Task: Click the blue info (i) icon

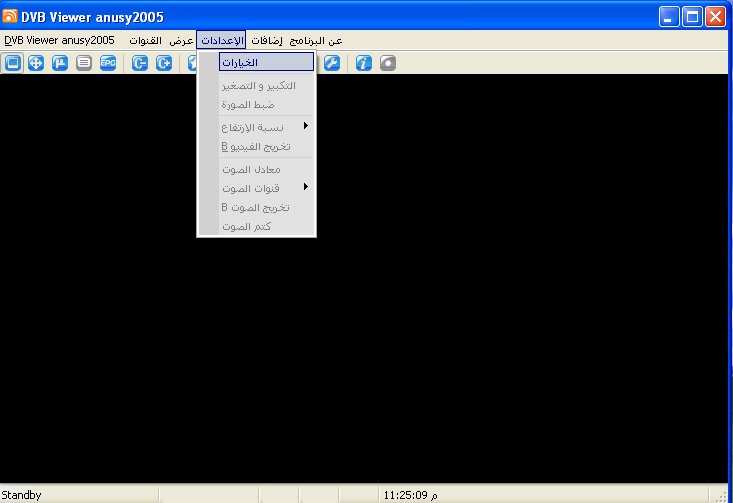Action: point(364,63)
